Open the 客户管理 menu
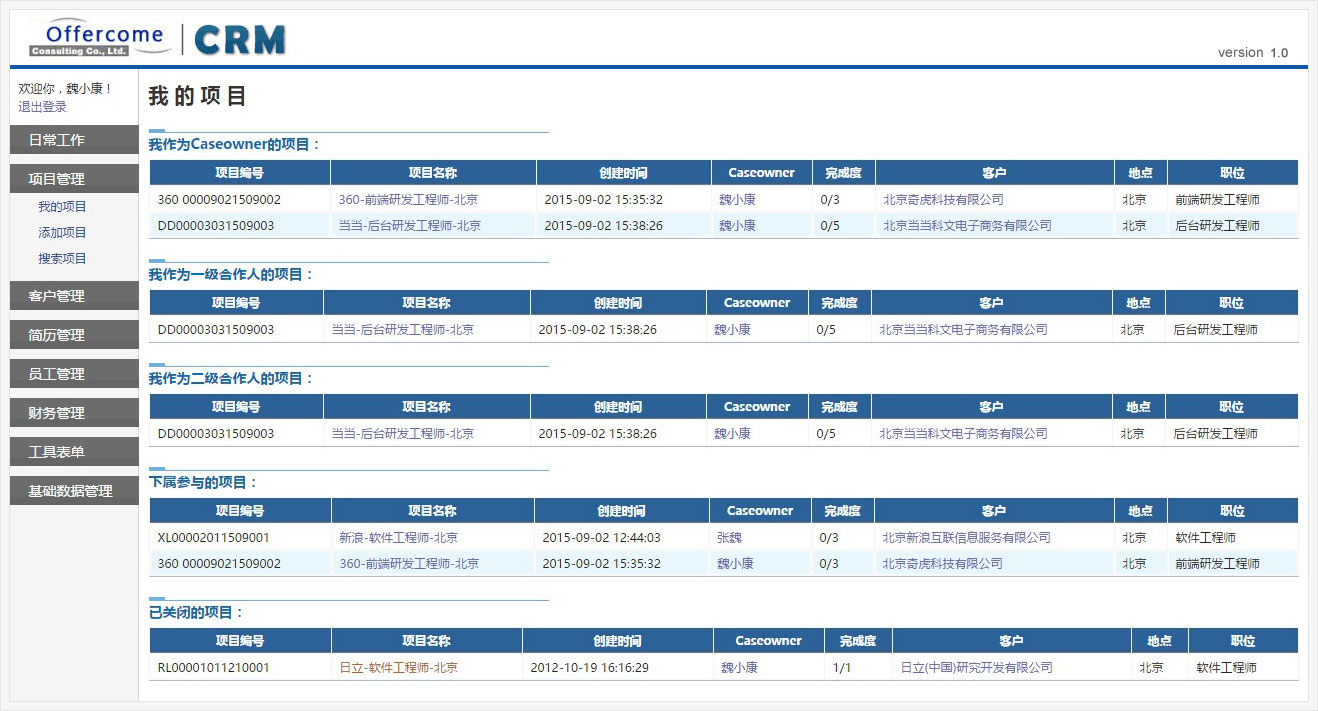This screenshot has height=711, width=1318. 74,296
